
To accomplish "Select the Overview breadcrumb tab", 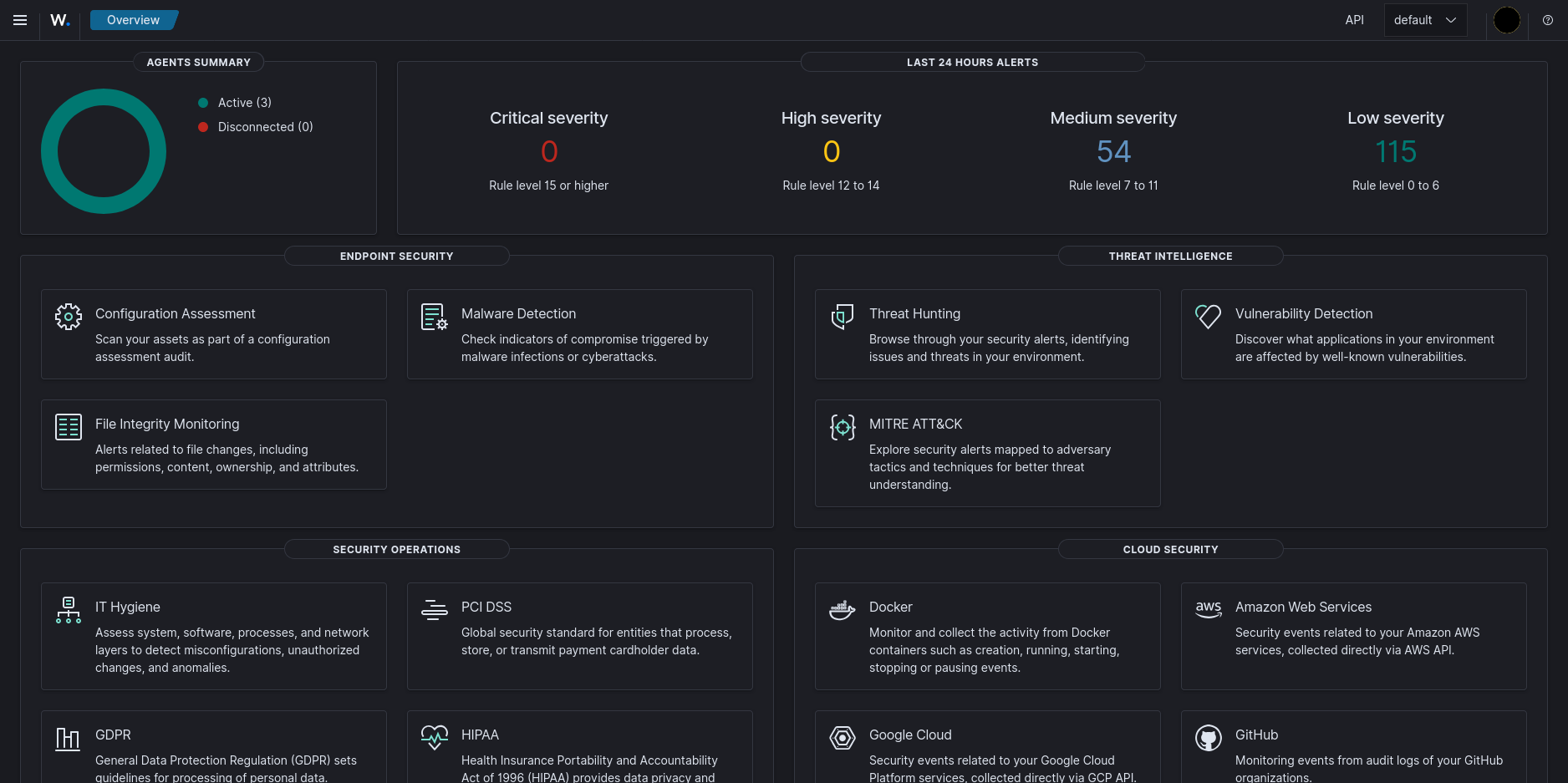I will click(x=134, y=20).
